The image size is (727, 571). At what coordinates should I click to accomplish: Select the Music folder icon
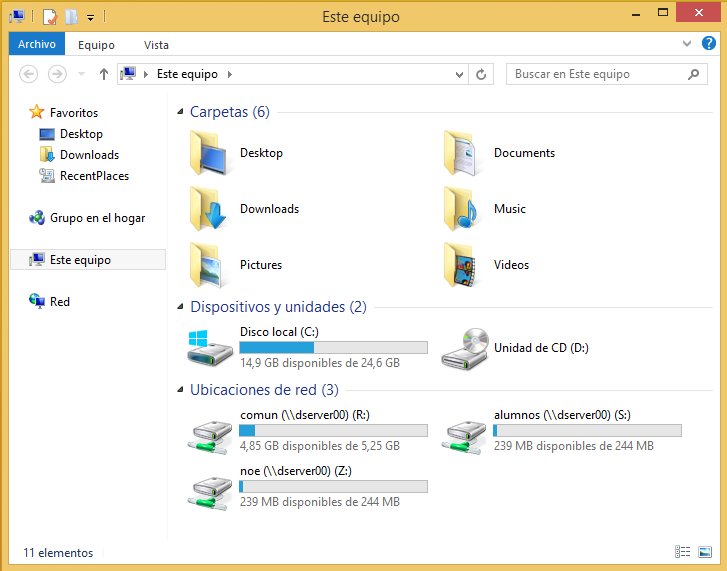pyautogui.click(x=461, y=209)
